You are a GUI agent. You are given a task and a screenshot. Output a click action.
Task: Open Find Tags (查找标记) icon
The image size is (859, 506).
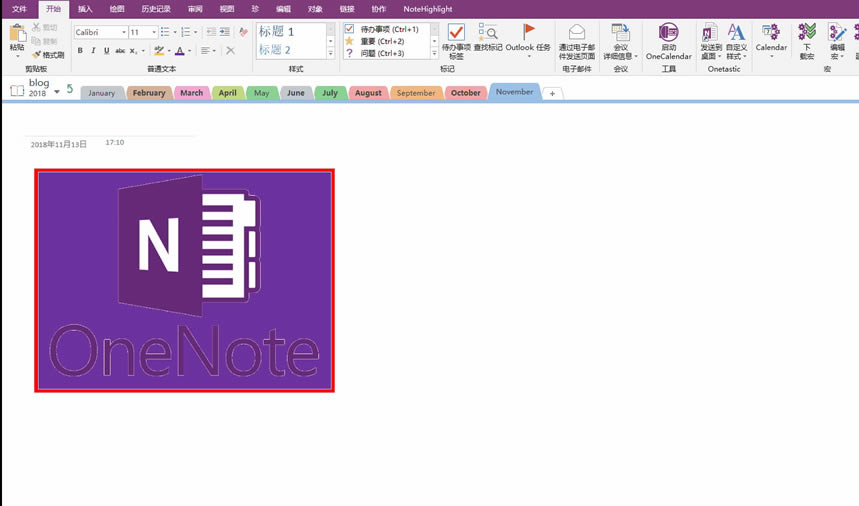coord(488,32)
